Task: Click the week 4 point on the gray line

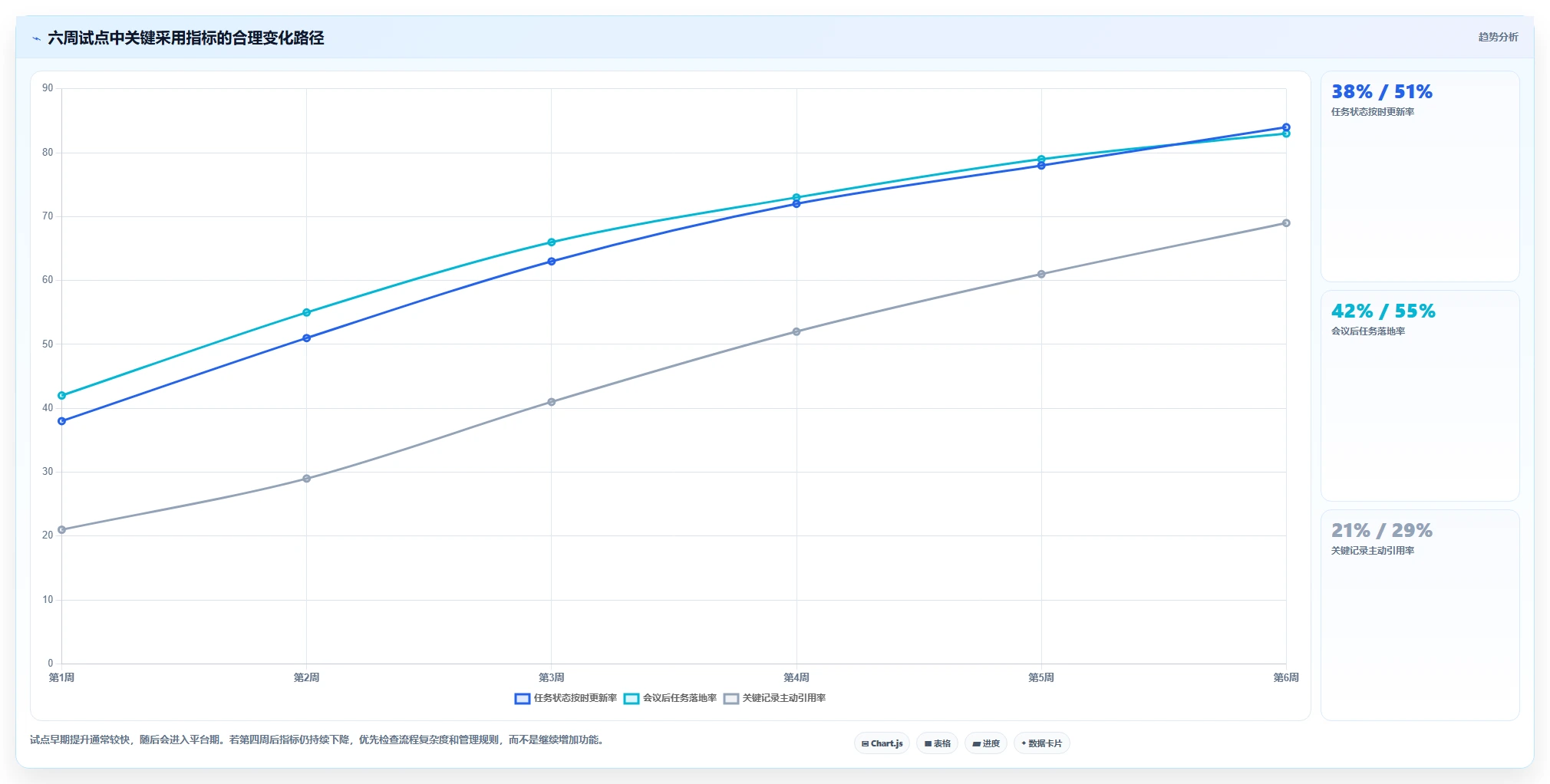Action: 796,331
